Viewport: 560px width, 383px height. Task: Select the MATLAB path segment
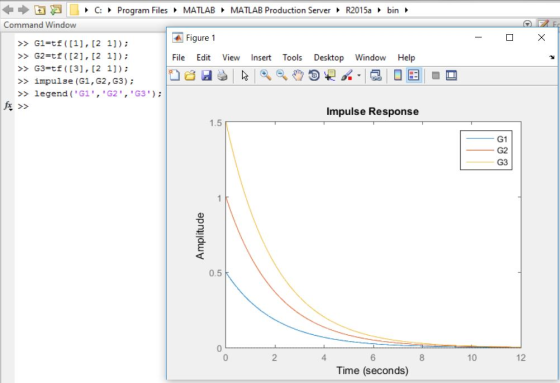[x=199, y=10]
